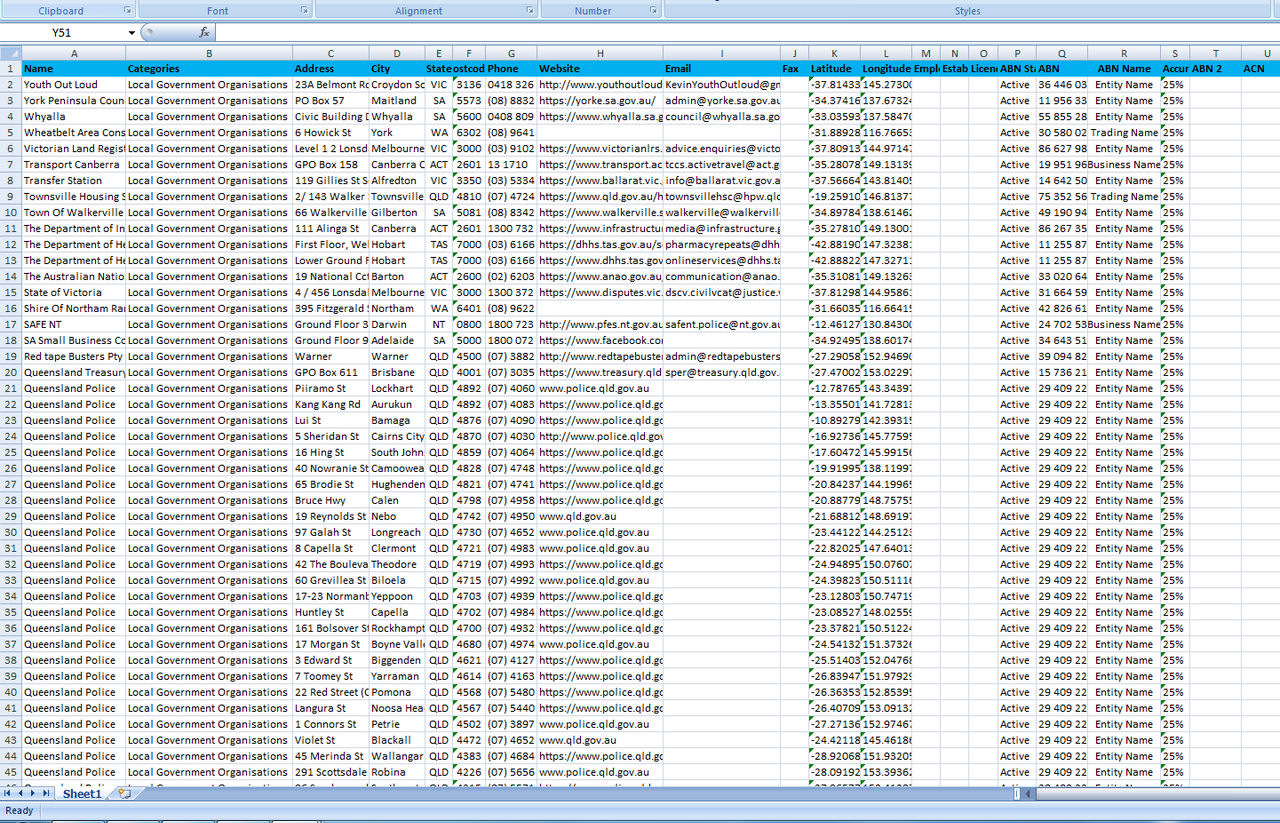The height and width of the screenshot is (823, 1280).
Task: Open the Number format dialog launcher
Action: coord(654,10)
